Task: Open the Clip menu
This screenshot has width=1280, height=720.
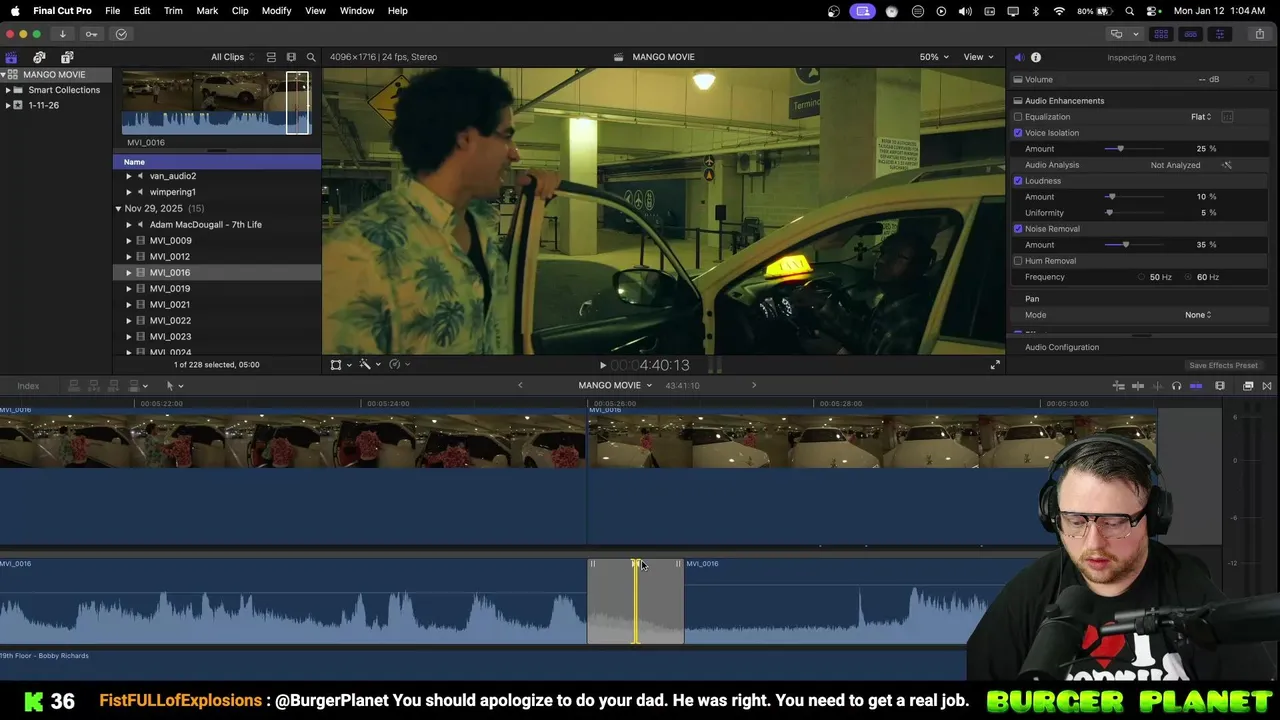Action: (240, 11)
